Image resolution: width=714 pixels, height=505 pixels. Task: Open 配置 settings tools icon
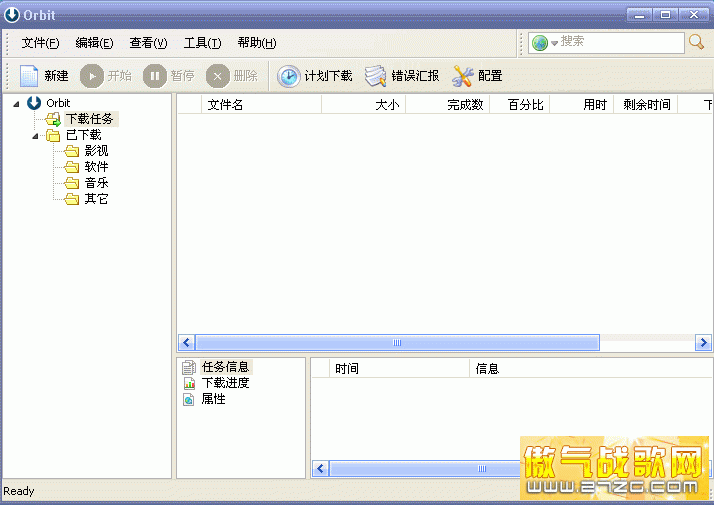(463, 76)
